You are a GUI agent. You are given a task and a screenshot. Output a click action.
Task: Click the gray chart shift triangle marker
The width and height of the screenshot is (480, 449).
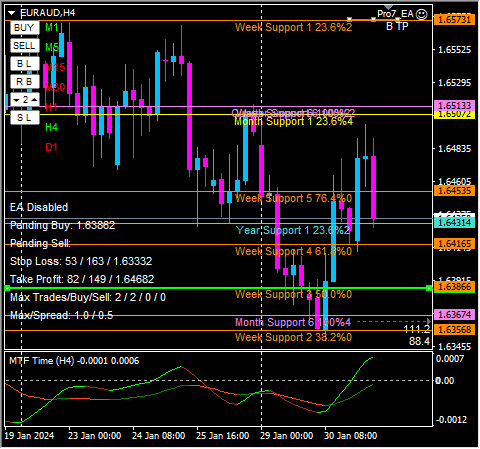pos(388,8)
